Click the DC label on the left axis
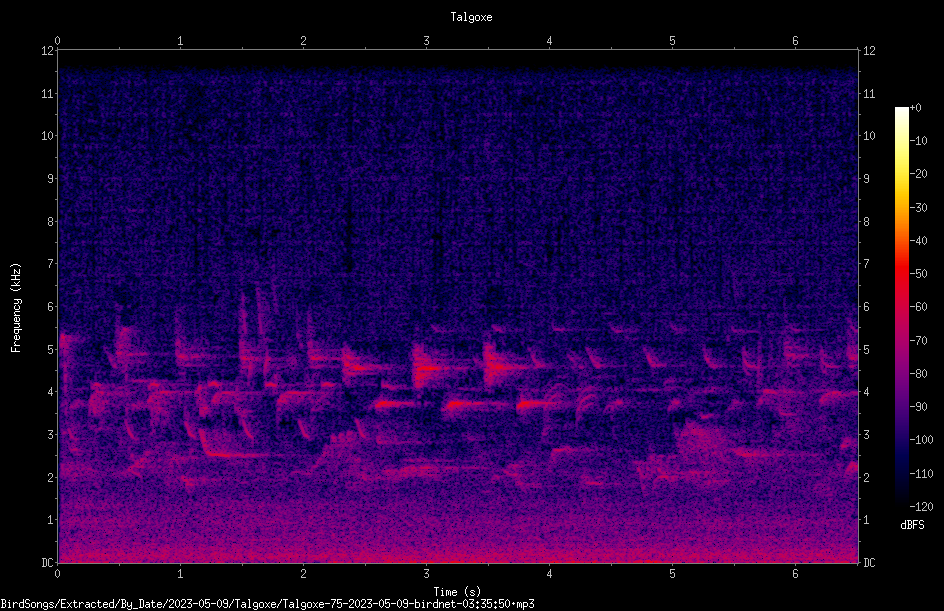 [x=47, y=563]
